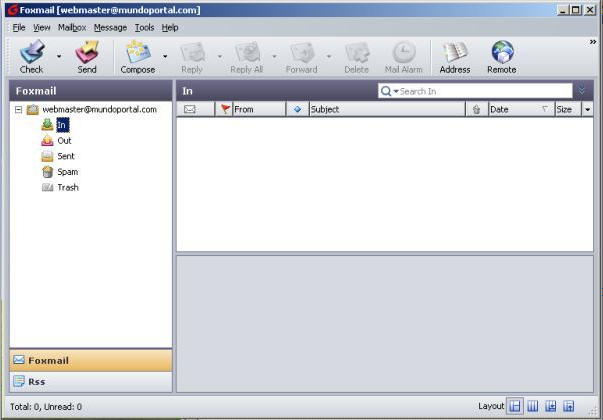Open the Address book icon

(x=455, y=52)
